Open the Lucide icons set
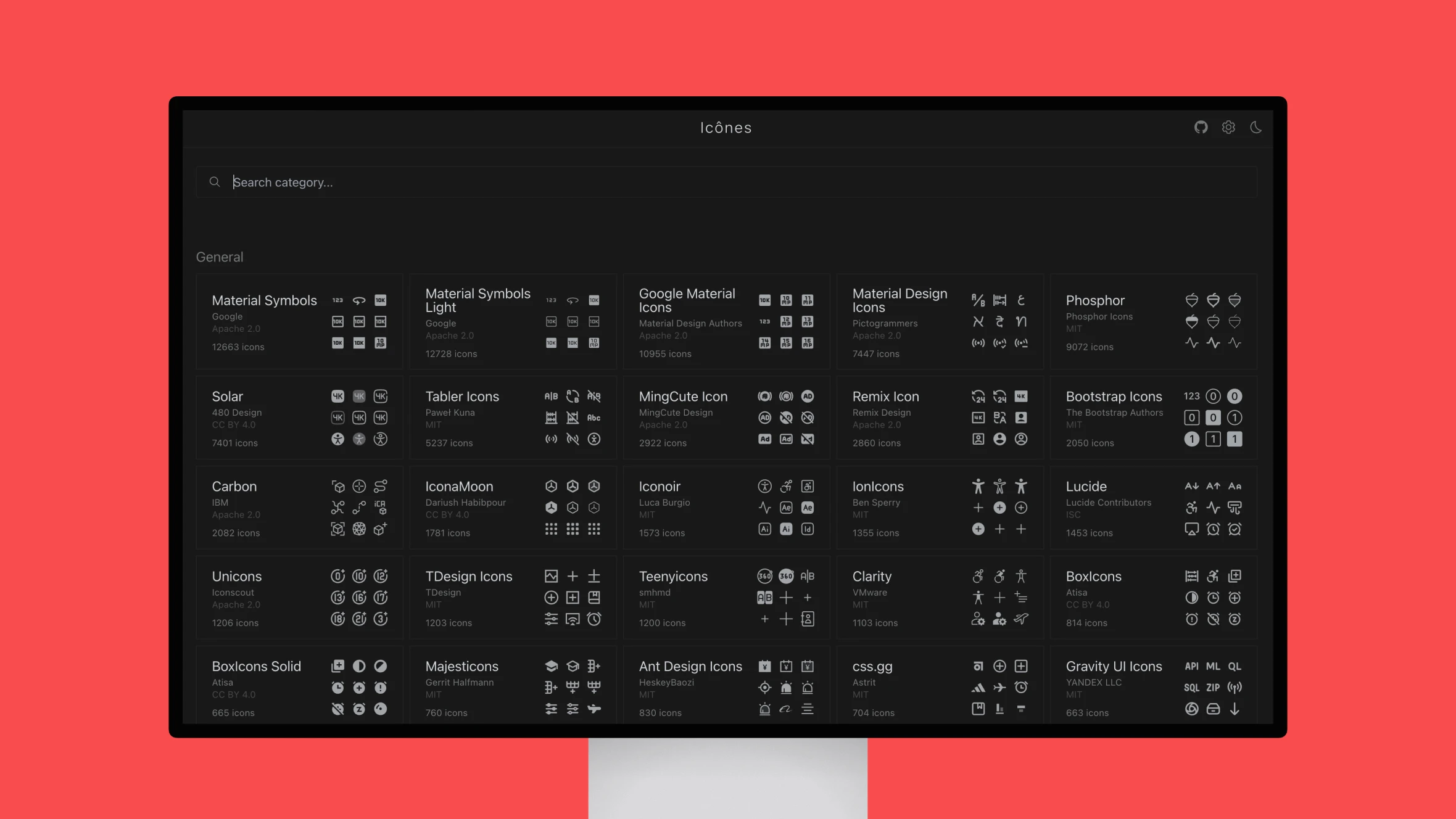Screen dimensions: 1456x819 click(x=1086, y=486)
